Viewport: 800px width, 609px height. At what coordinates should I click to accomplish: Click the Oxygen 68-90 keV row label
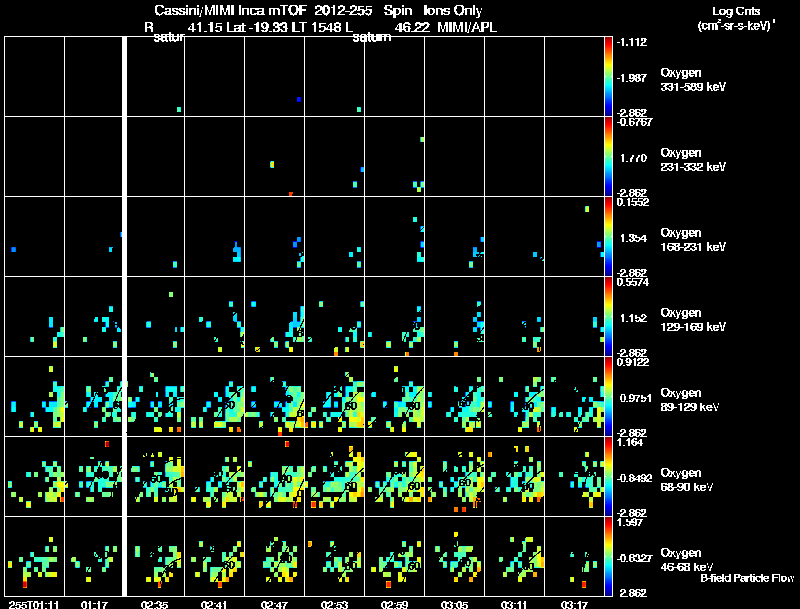tap(686, 480)
